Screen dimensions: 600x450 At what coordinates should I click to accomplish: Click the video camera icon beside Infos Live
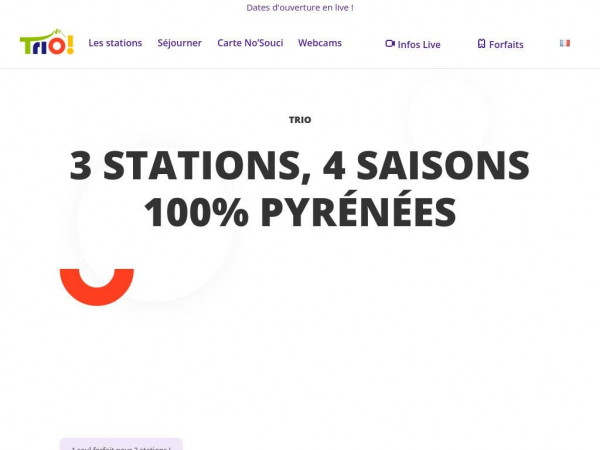click(x=390, y=44)
